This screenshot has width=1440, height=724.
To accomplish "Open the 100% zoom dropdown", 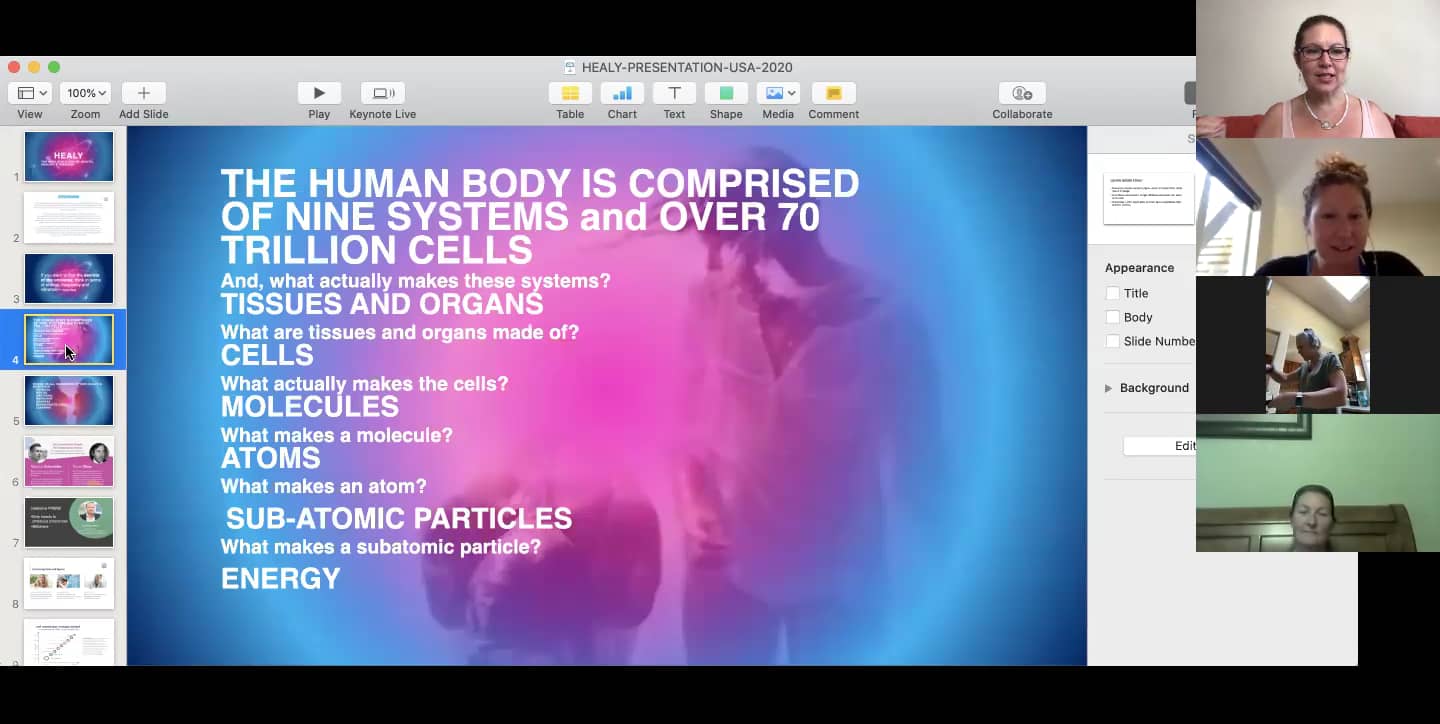I will (85, 93).
